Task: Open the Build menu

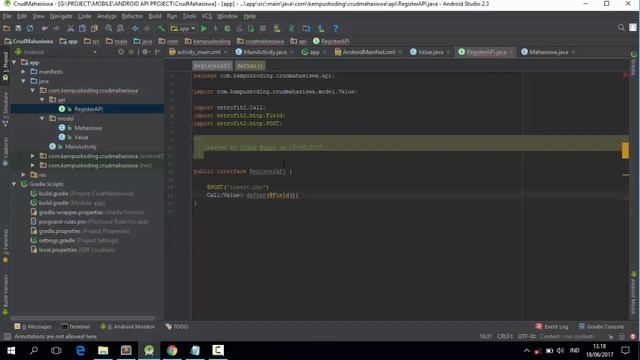Action: 155,16
